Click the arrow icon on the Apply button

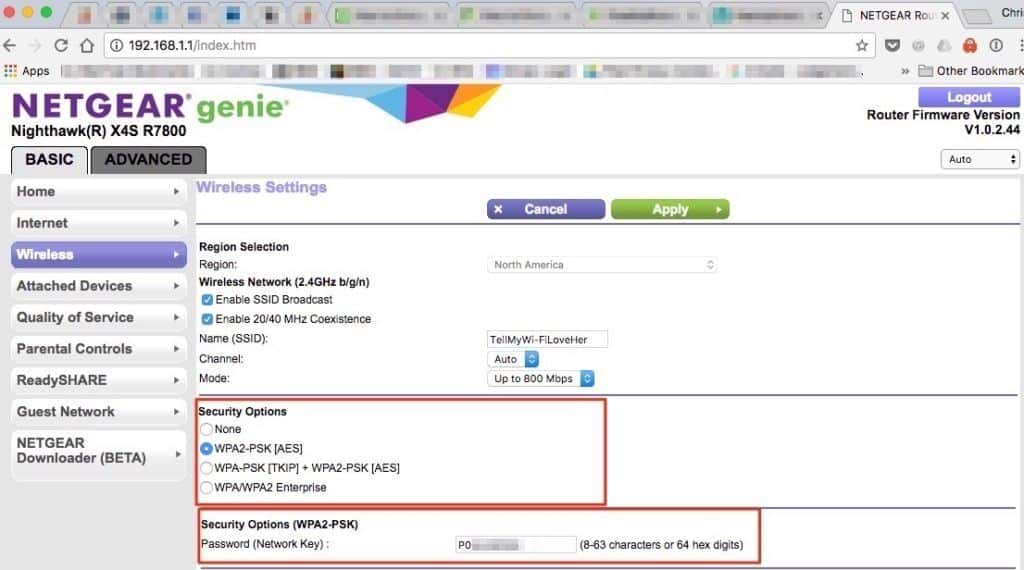718,210
